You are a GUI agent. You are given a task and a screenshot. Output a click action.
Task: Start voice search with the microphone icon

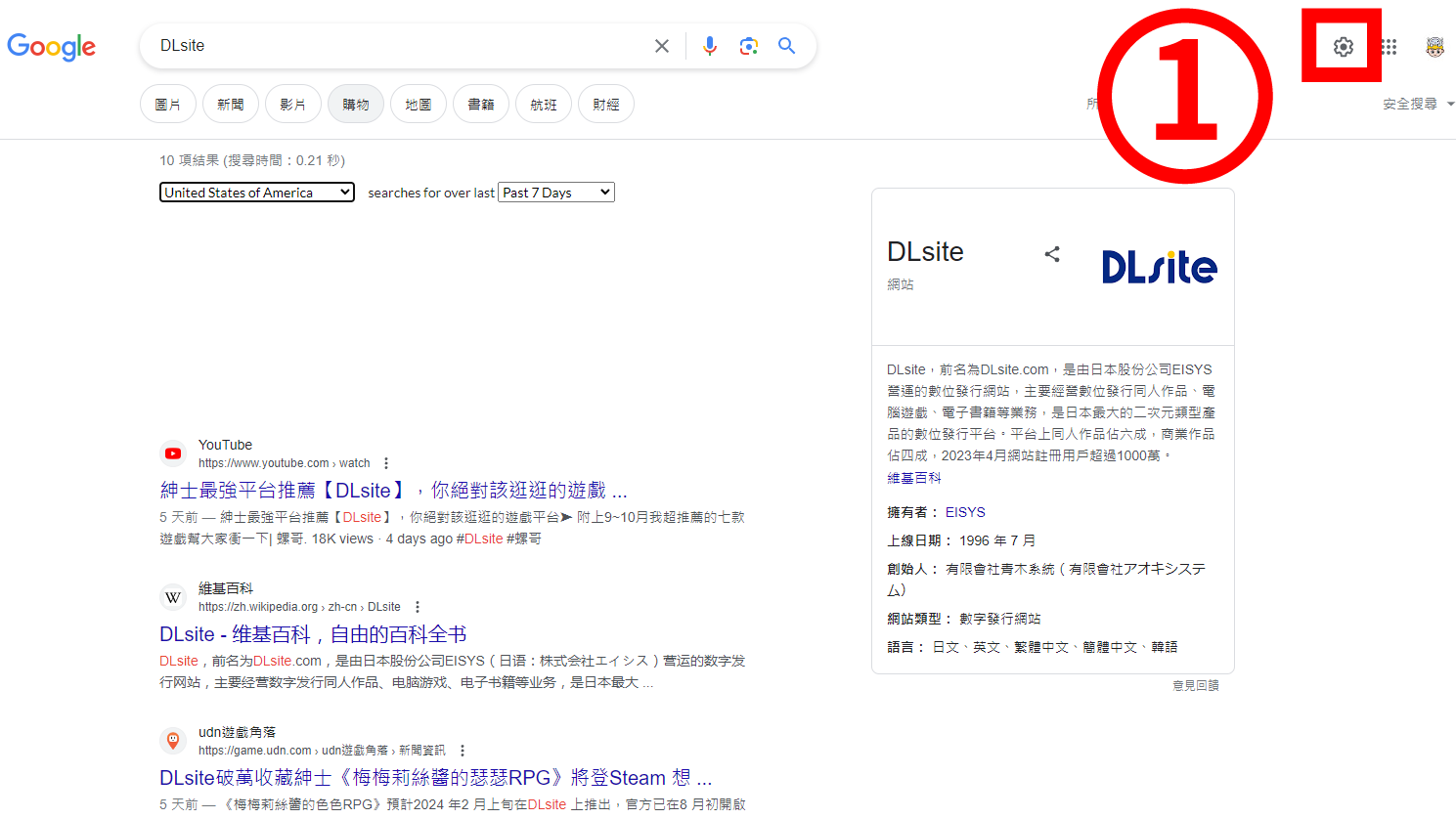point(709,45)
